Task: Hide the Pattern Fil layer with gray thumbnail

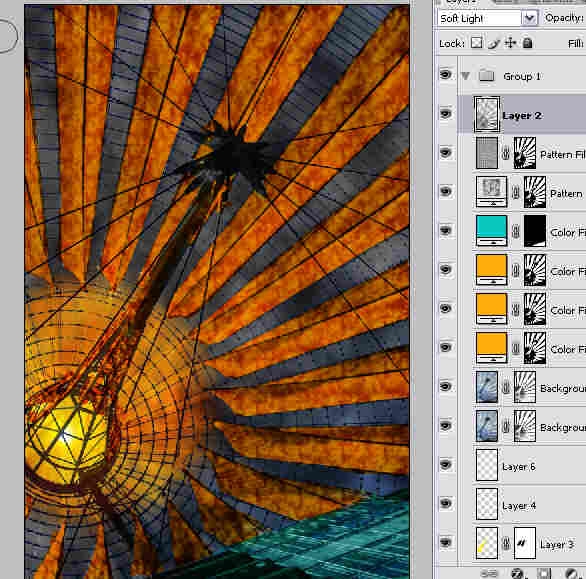Action: click(445, 152)
